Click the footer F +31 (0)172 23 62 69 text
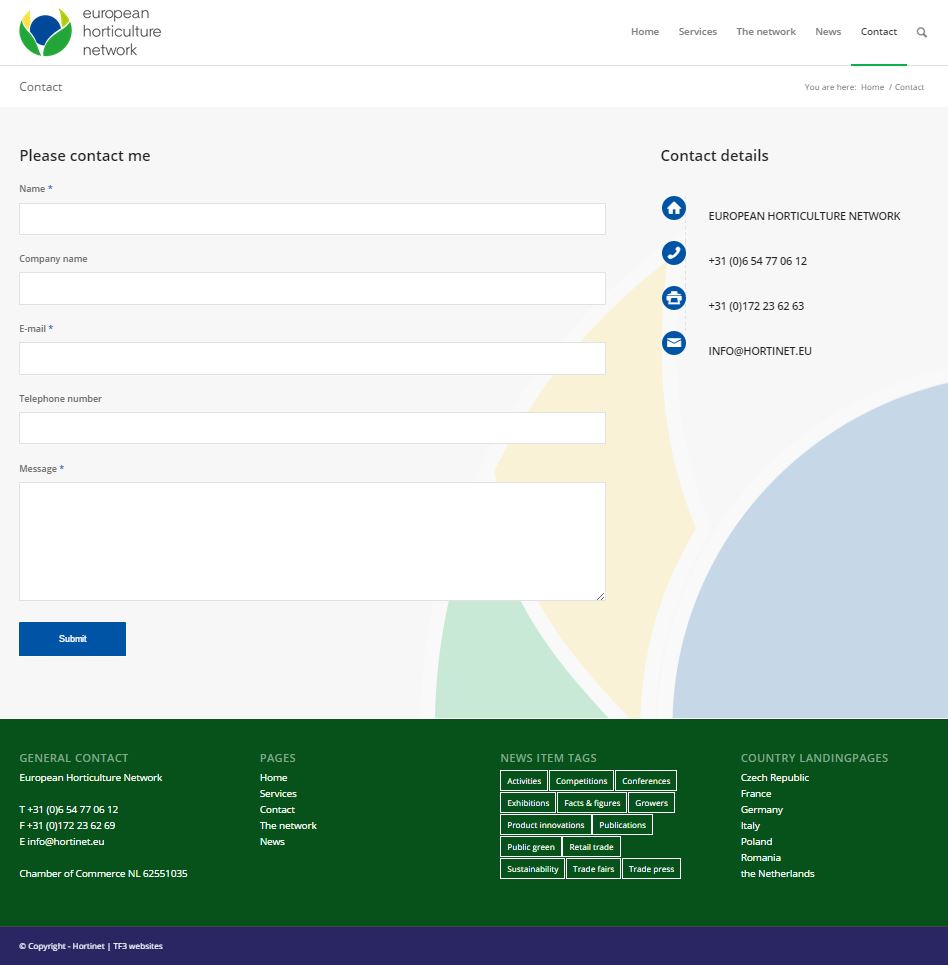 pyautogui.click(x=67, y=825)
